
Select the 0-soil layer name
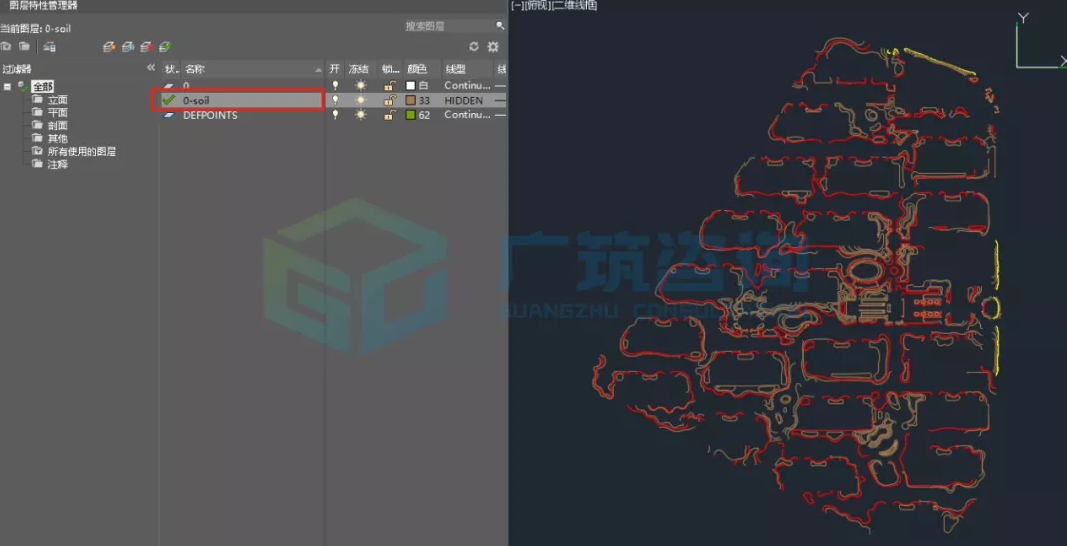[x=196, y=100]
